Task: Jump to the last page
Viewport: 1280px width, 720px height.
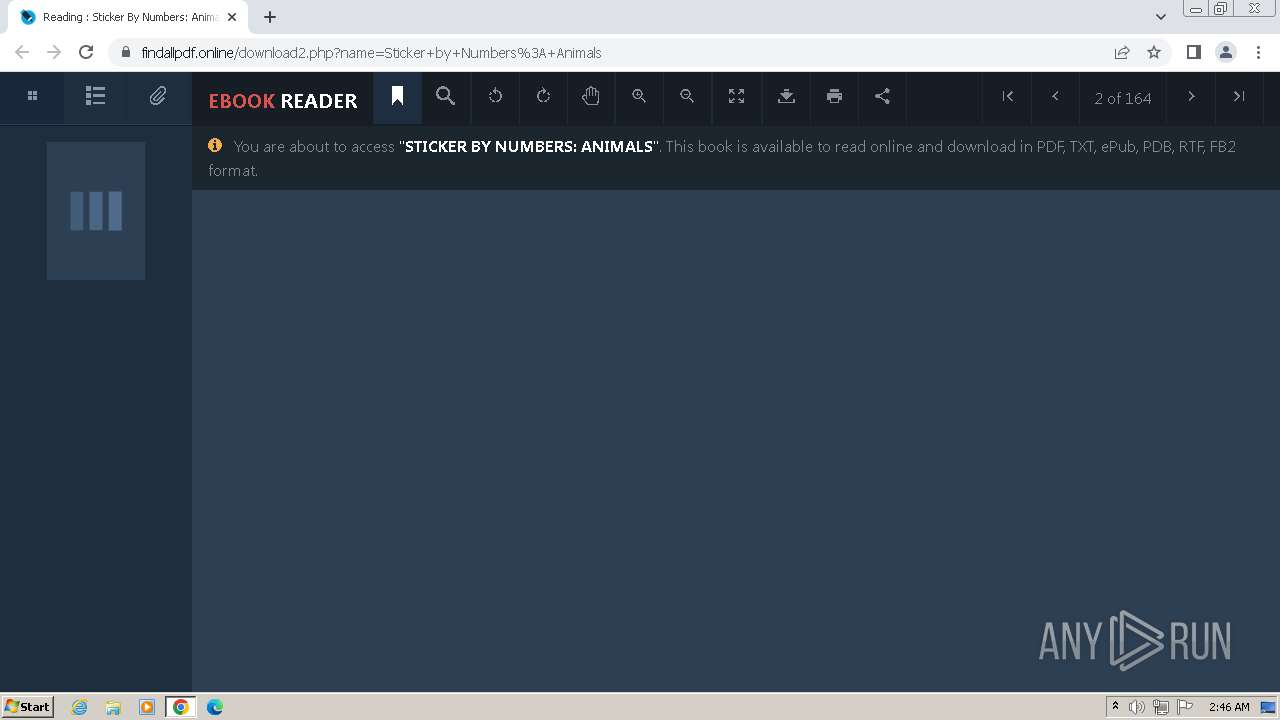Action: pyautogui.click(x=1239, y=96)
